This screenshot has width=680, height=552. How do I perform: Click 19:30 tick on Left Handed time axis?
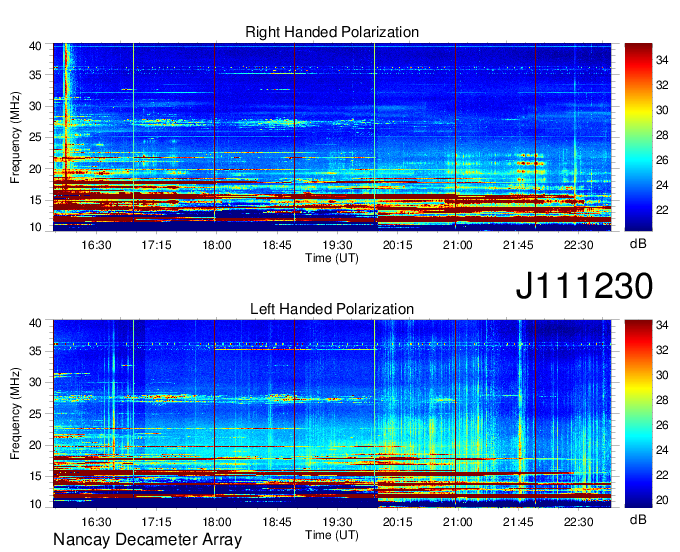tap(337, 522)
